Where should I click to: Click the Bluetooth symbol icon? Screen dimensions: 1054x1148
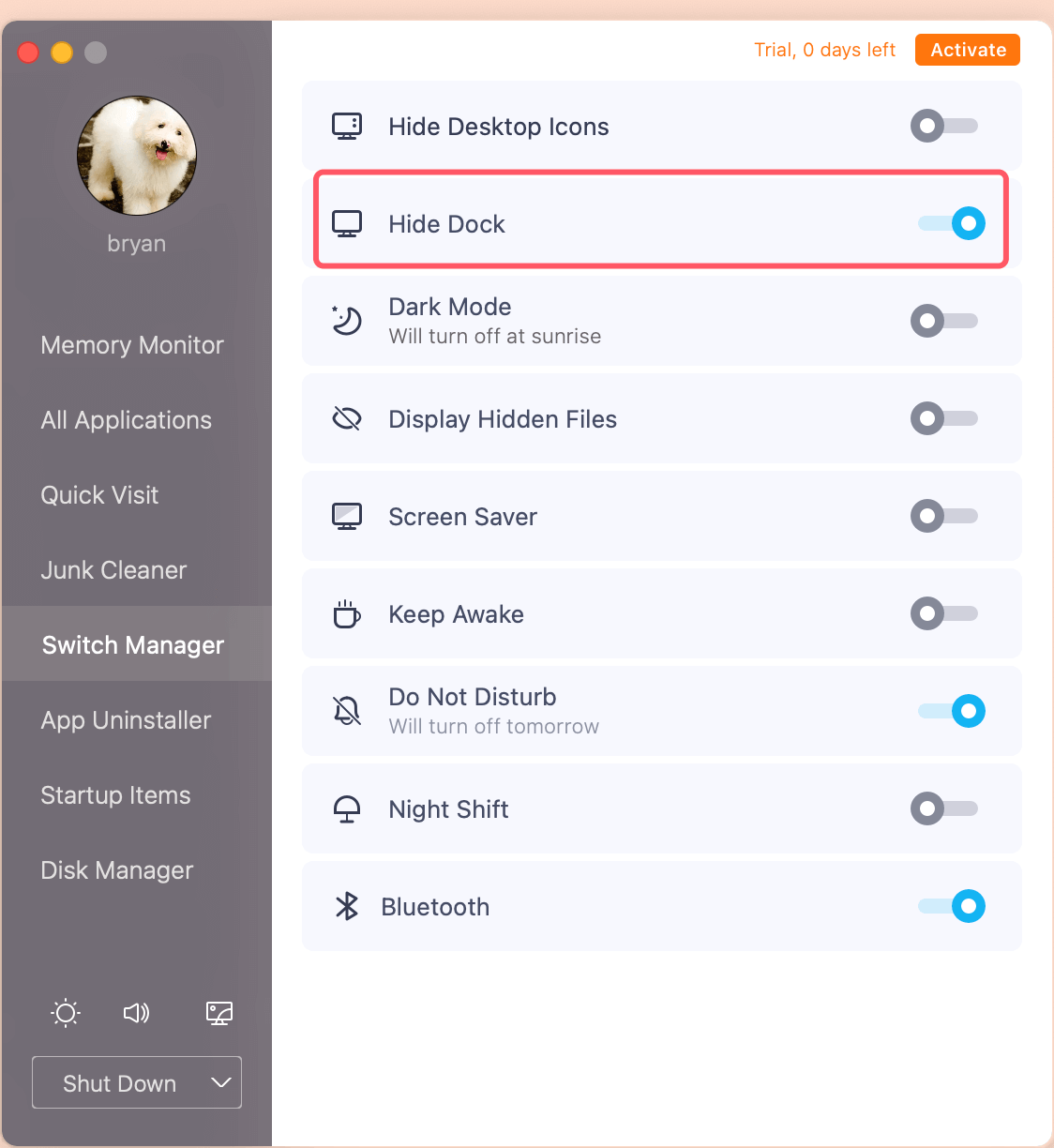[347, 906]
